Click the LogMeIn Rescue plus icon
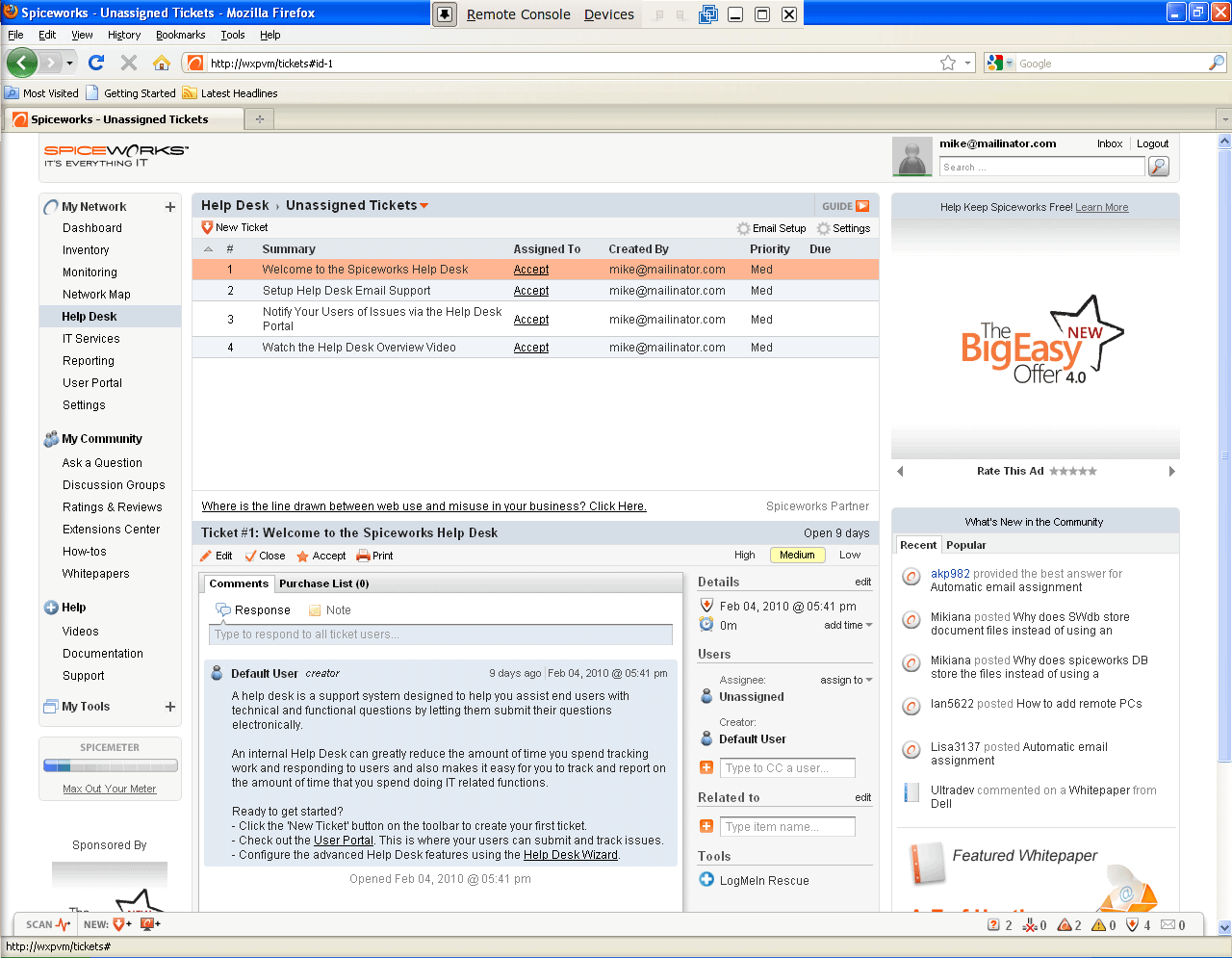The height and width of the screenshot is (958, 1232). (x=706, y=879)
